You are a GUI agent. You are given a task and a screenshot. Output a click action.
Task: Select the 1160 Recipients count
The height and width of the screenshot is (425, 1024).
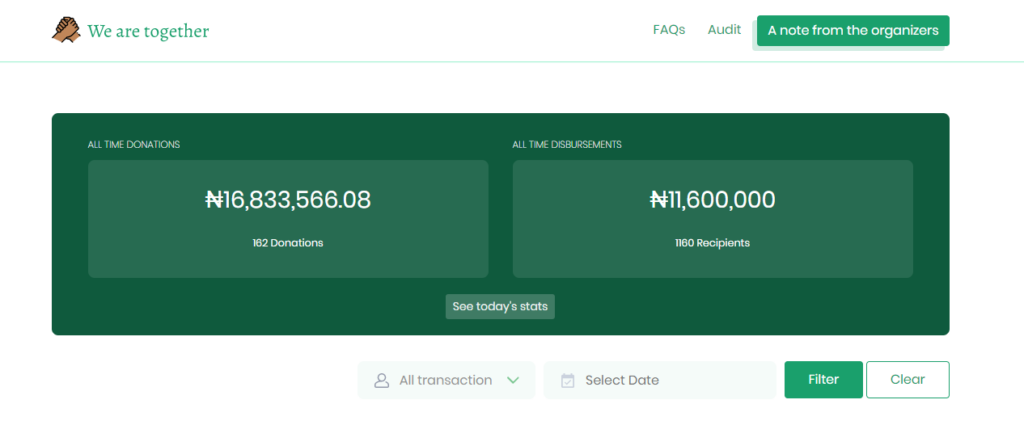[x=712, y=243]
